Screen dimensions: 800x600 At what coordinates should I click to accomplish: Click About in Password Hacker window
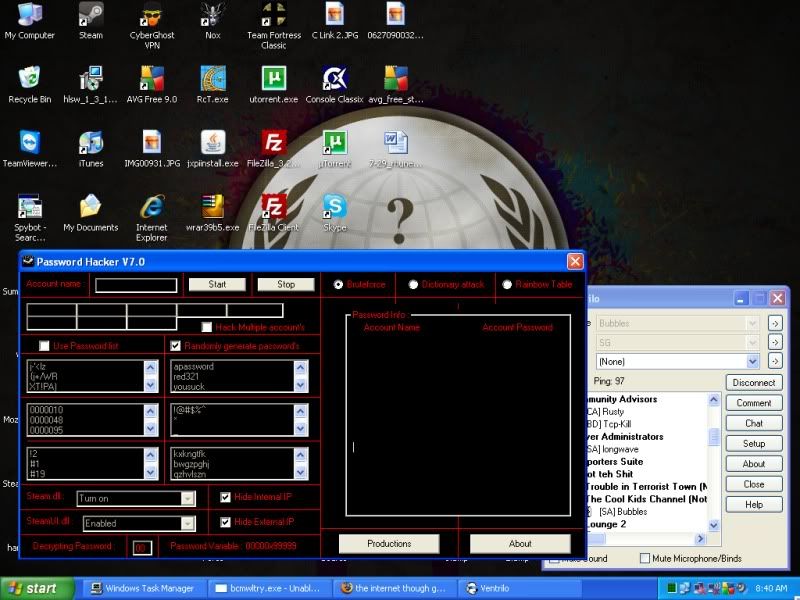(520, 543)
